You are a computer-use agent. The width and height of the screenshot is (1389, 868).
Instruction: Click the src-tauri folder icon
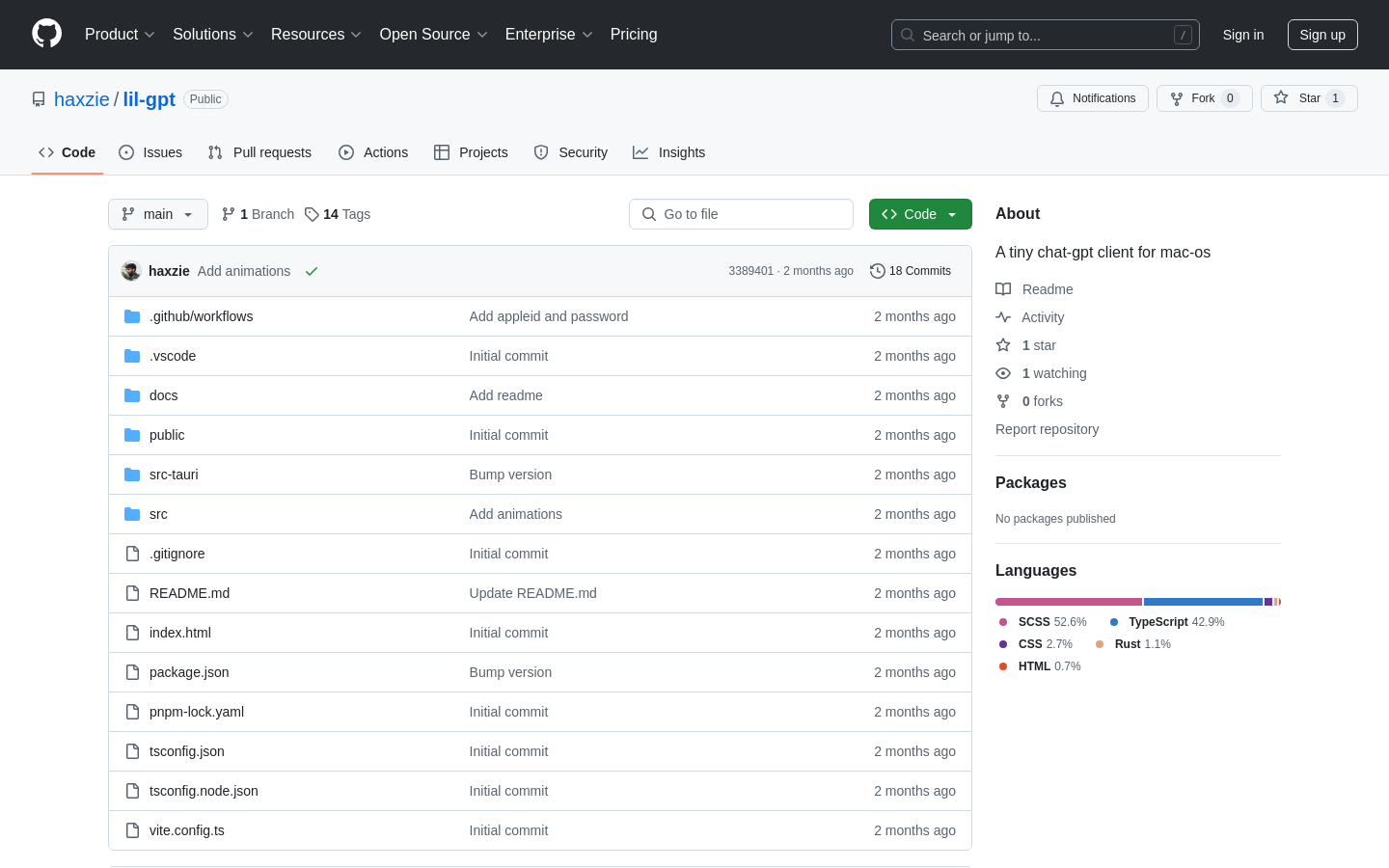132,475
